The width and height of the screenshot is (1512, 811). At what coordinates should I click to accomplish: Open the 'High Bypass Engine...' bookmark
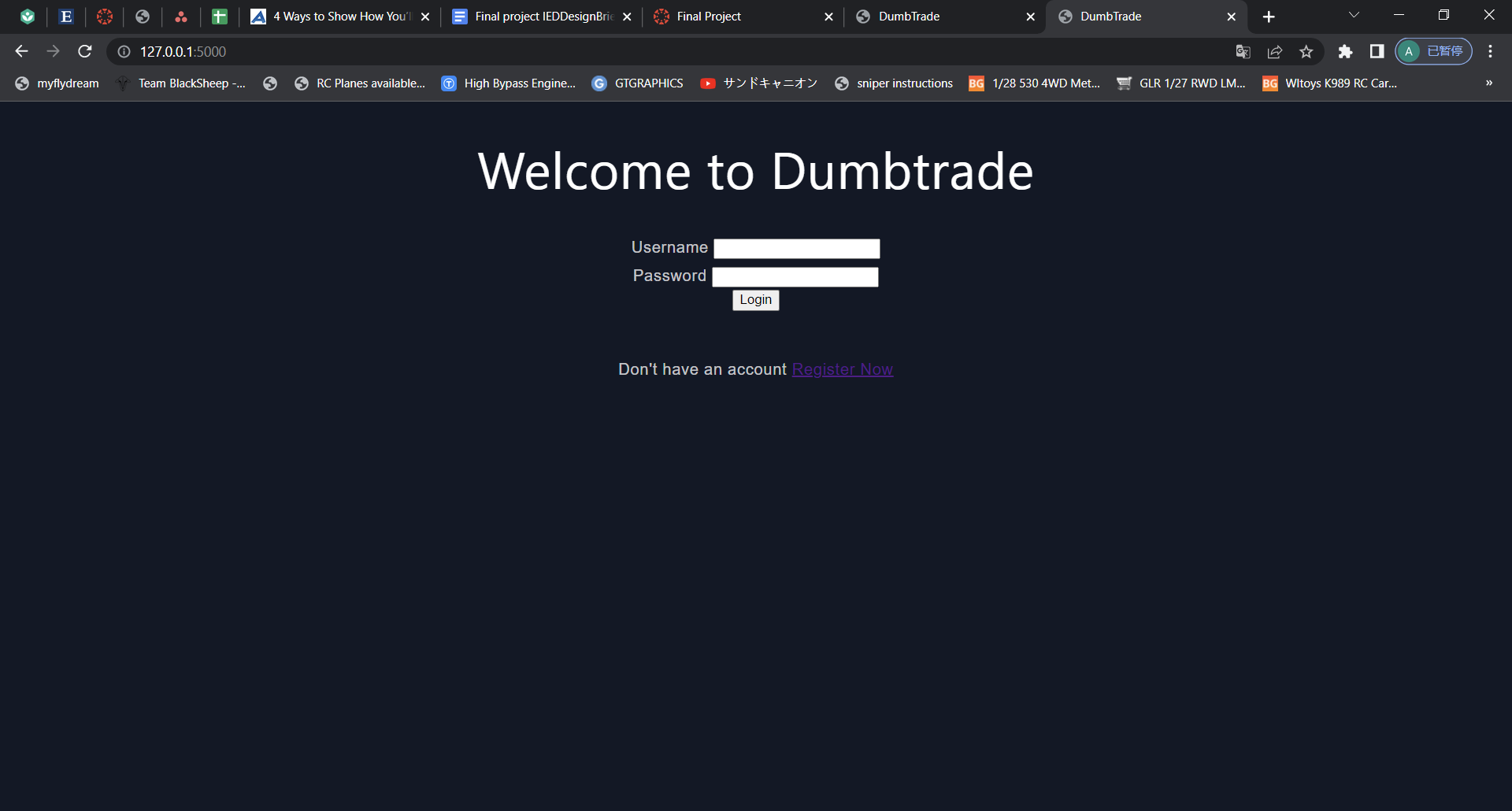[x=509, y=83]
